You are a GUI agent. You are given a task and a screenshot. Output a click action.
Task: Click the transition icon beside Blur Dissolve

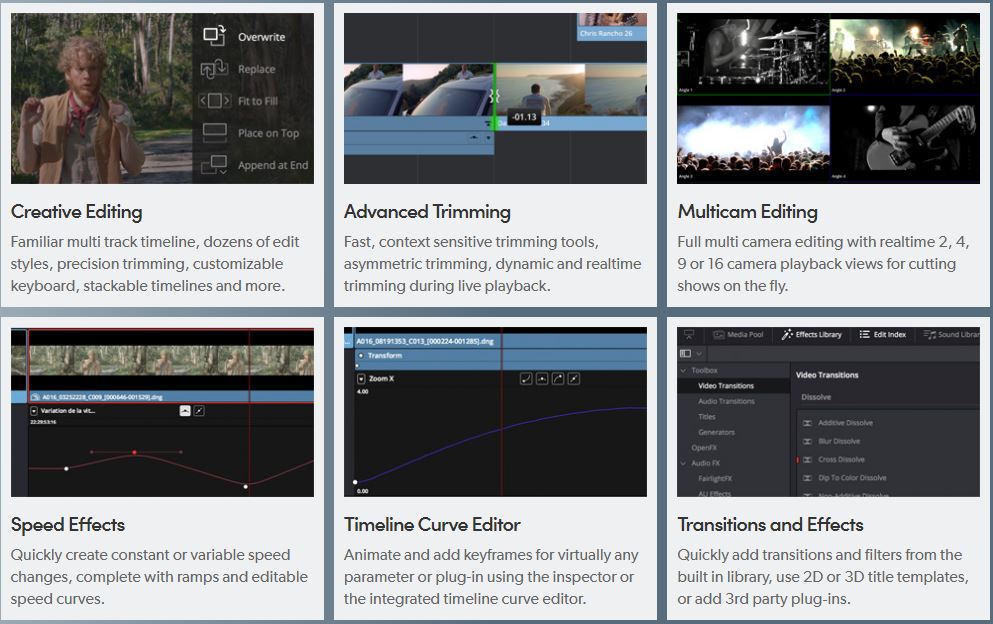click(x=807, y=442)
